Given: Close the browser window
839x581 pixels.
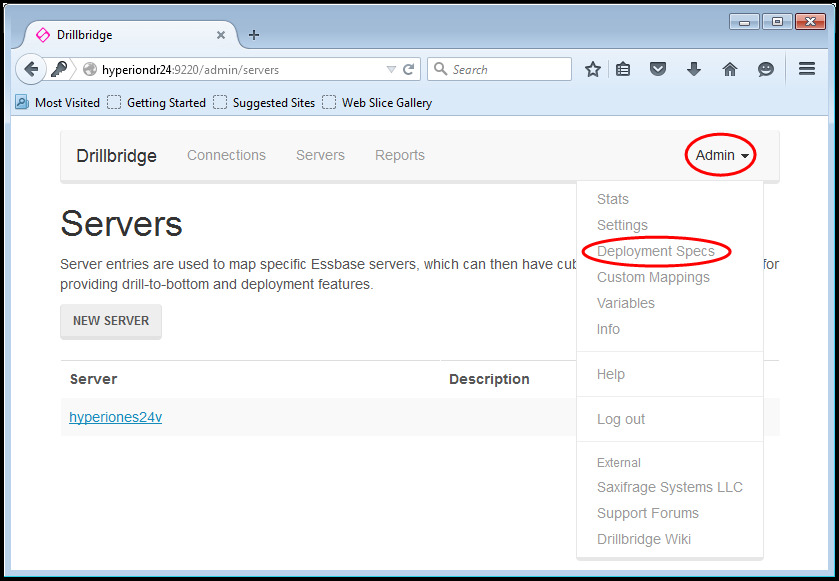Looking at the screenshot, I should (811, 22).
